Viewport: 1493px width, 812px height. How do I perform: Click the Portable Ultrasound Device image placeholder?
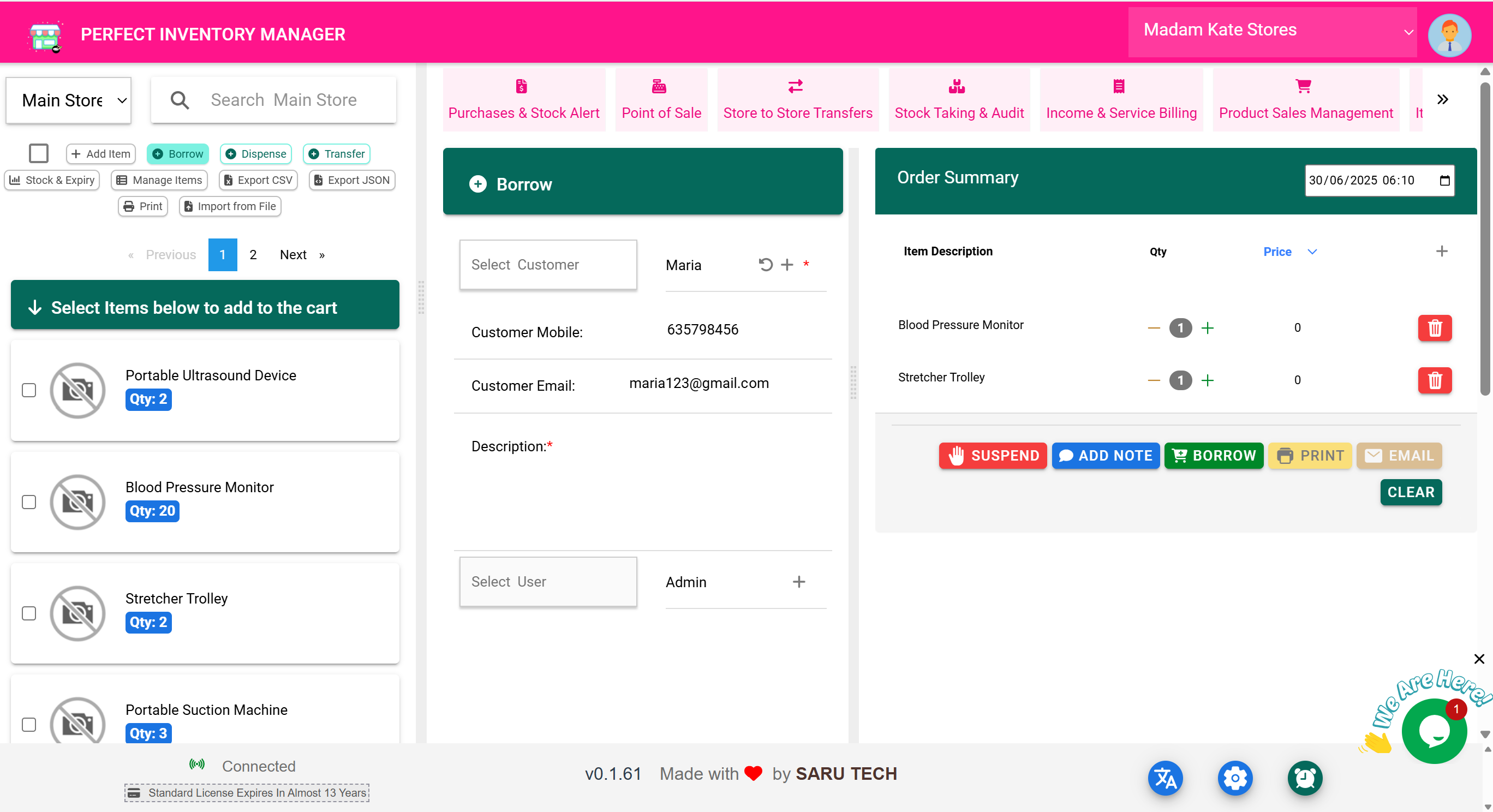(77, 391)
